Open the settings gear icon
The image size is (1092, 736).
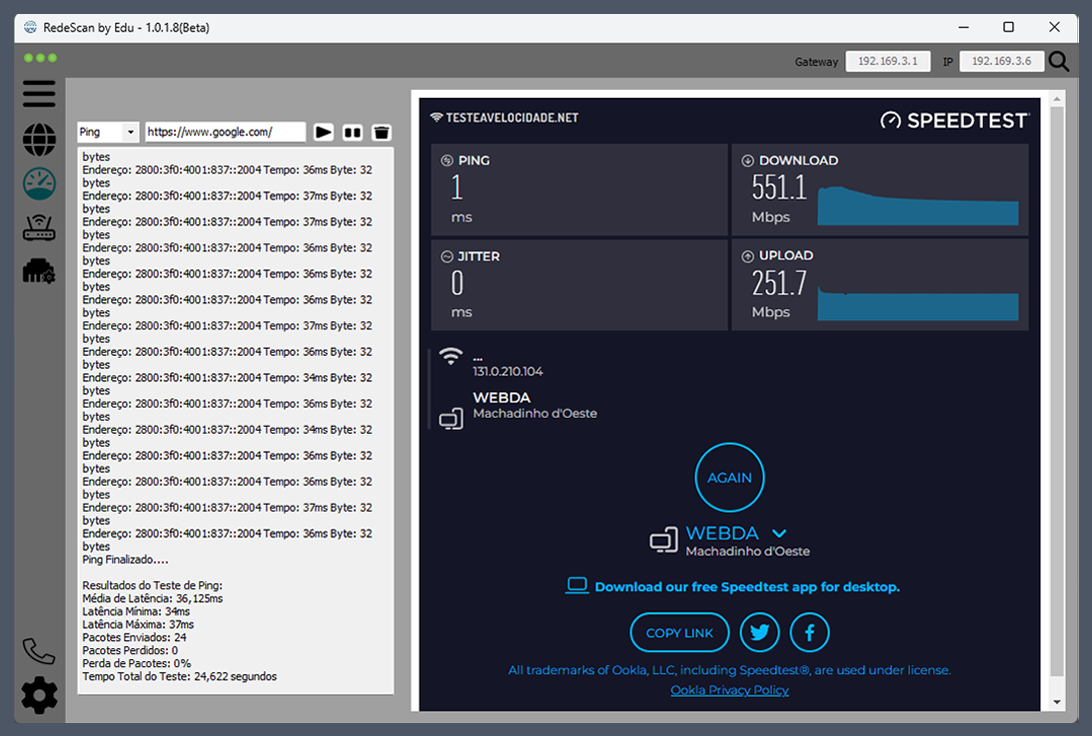[39, 695]
